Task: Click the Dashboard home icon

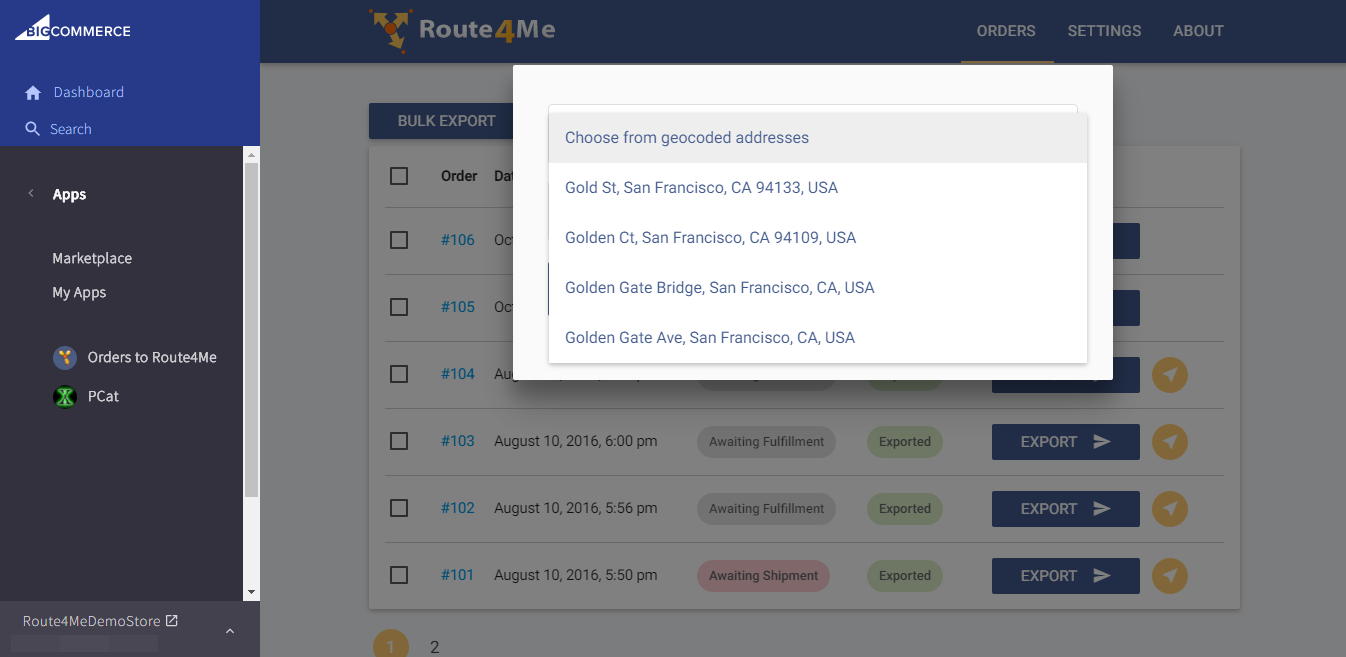Action: coord(33,93)
